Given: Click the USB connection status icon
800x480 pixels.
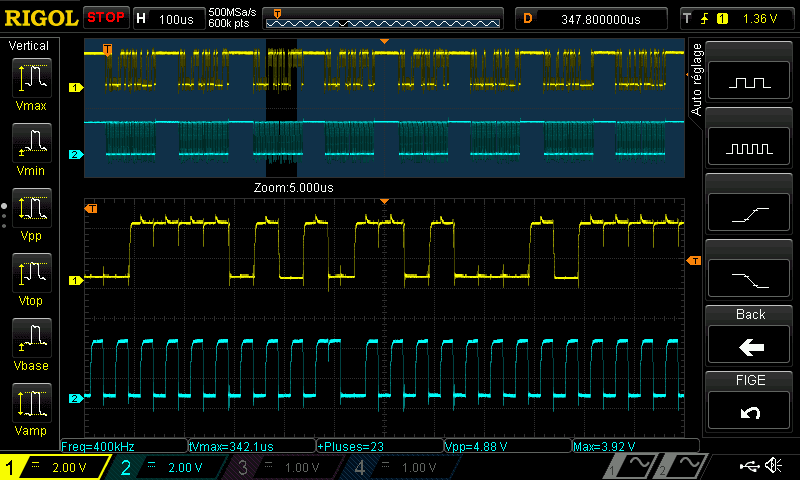Looking at the screenshot, I should (749, 466).
